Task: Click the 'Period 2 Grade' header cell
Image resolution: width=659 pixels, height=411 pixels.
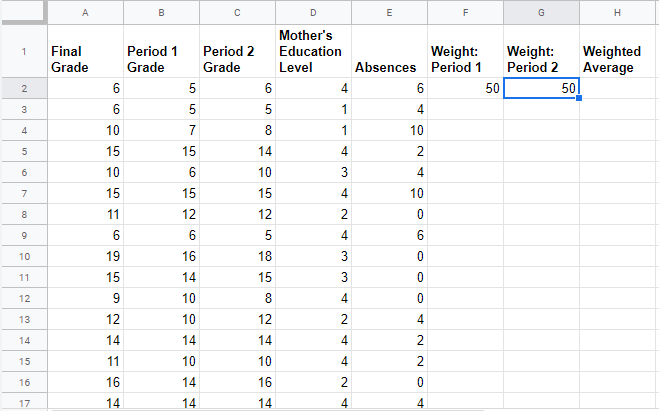Action: point(237,51)
